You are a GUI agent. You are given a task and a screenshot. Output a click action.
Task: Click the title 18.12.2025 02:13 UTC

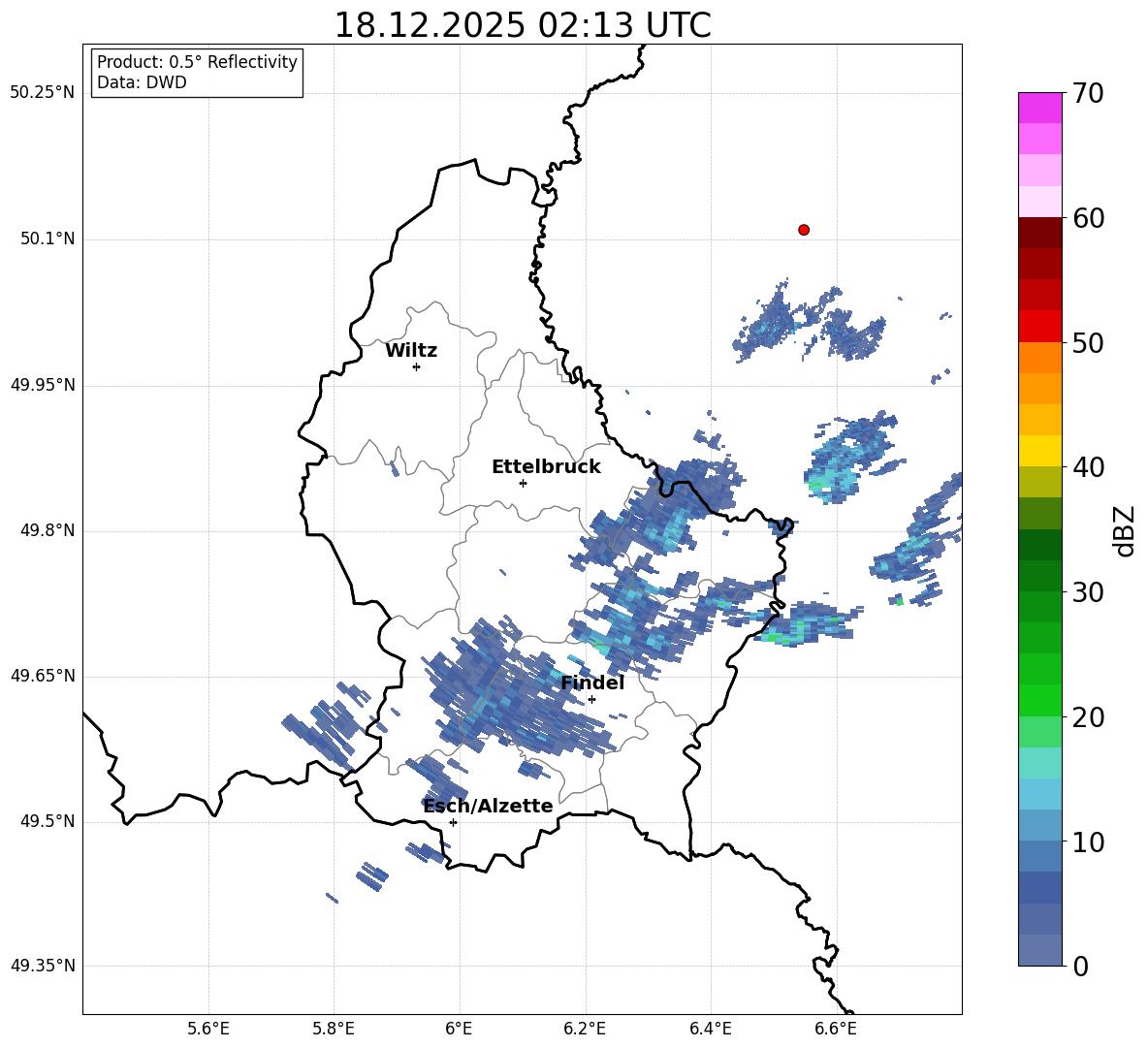pos(523,25)
